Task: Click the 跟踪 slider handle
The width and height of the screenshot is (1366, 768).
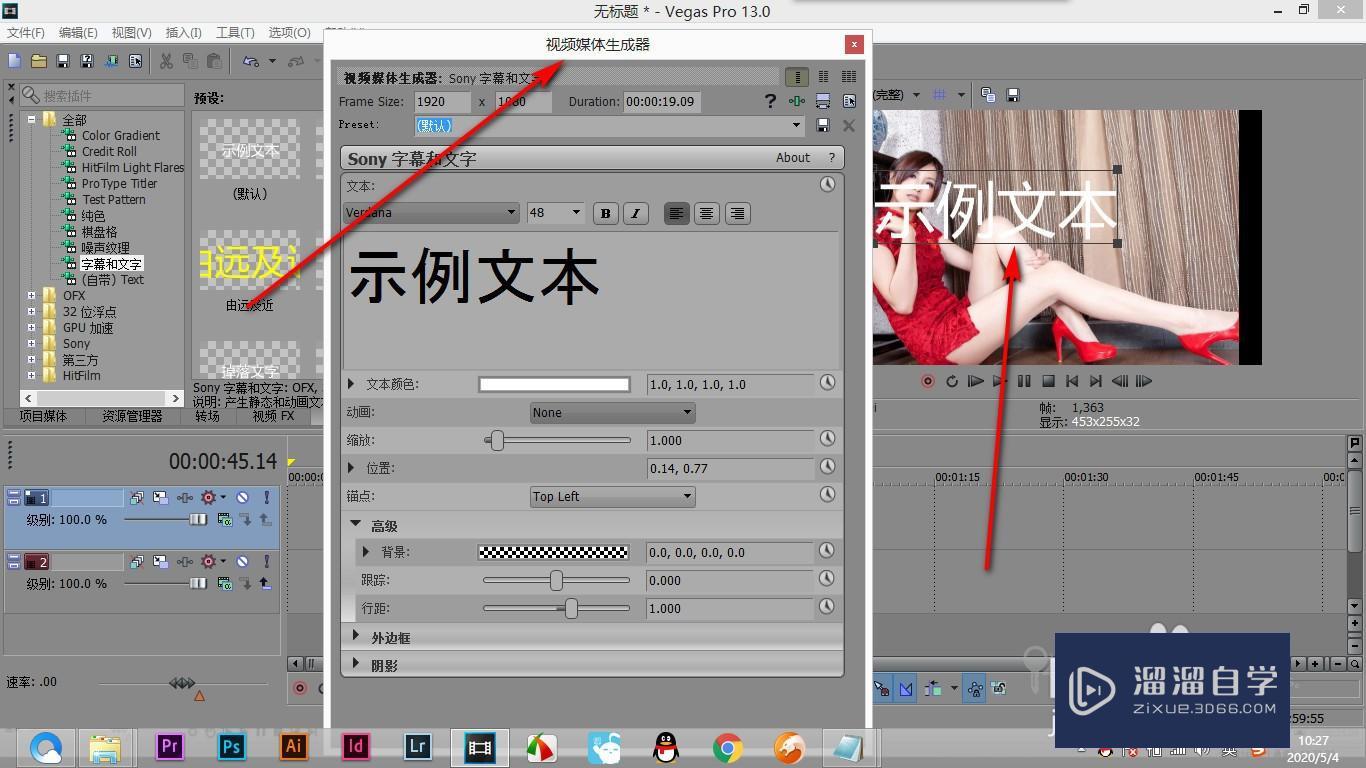Action: [x=556, y=580]
